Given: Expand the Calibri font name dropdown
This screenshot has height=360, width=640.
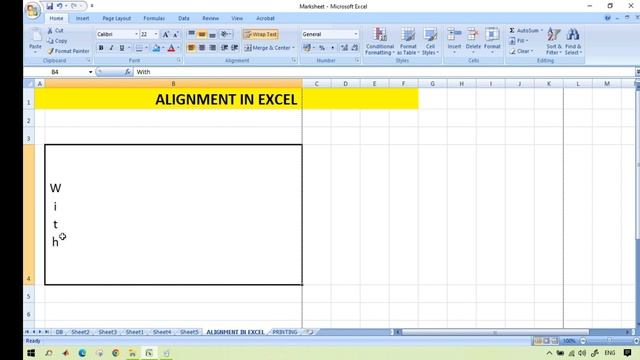Looking at the screenshot, I should tap(136, 34).
